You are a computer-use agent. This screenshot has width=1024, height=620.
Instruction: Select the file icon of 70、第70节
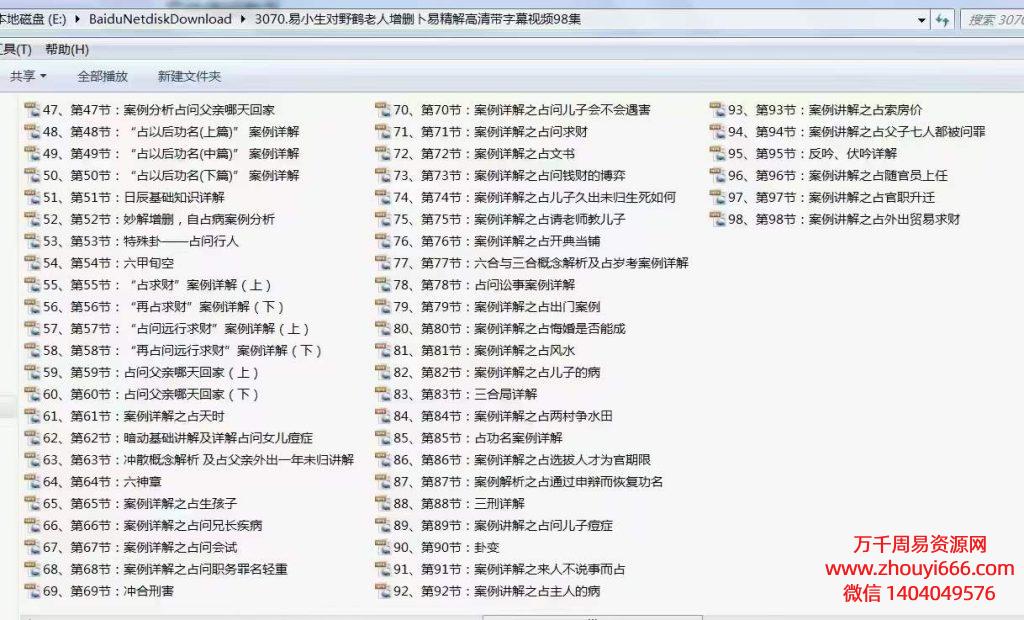[x=382, y=110]
